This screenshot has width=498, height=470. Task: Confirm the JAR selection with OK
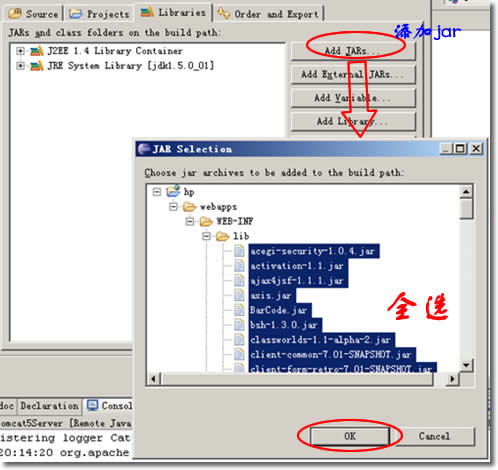click(350, 436)
